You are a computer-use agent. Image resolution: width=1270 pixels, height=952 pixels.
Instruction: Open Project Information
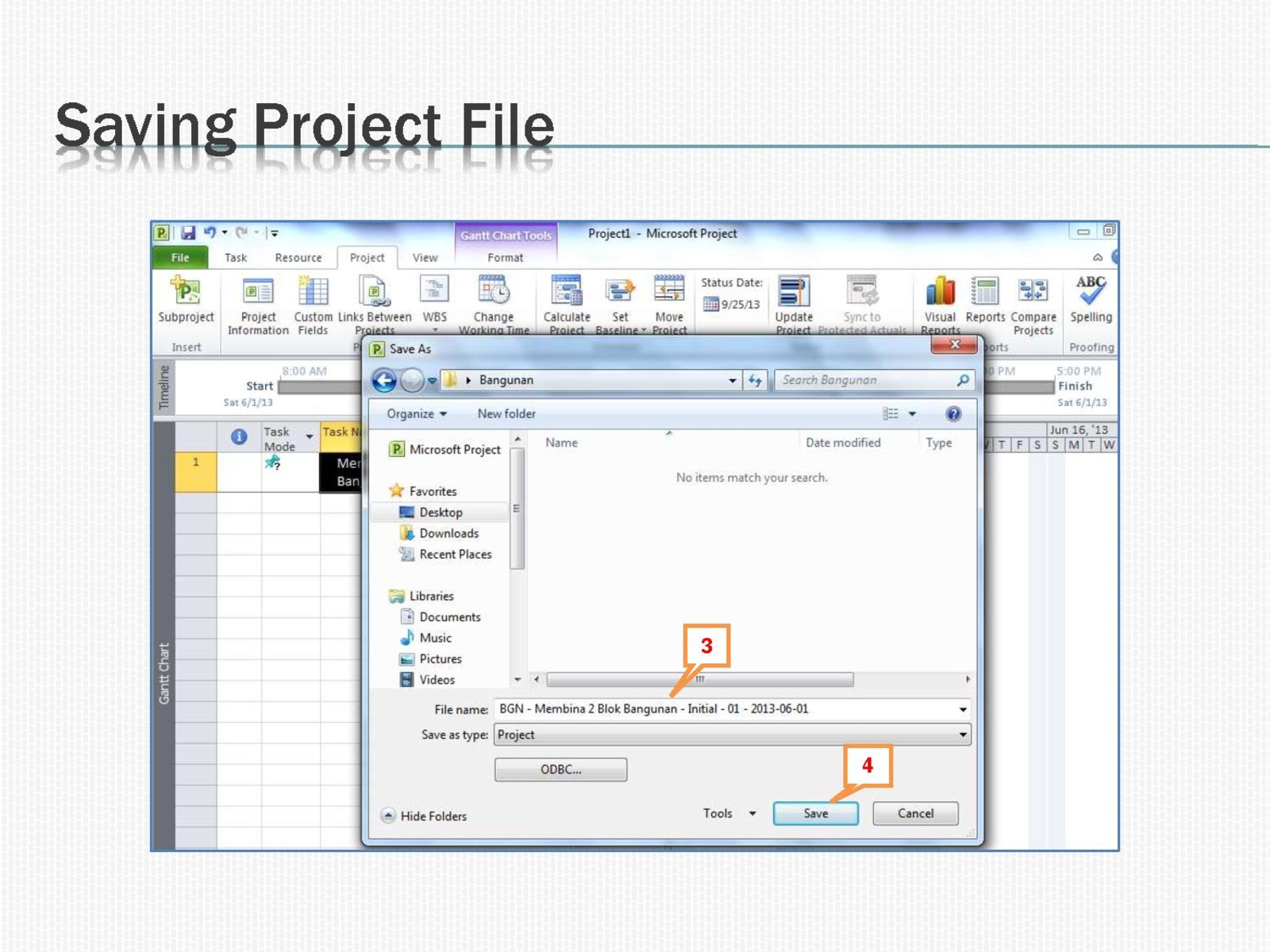pyautogui.click(x=258, y=304)
